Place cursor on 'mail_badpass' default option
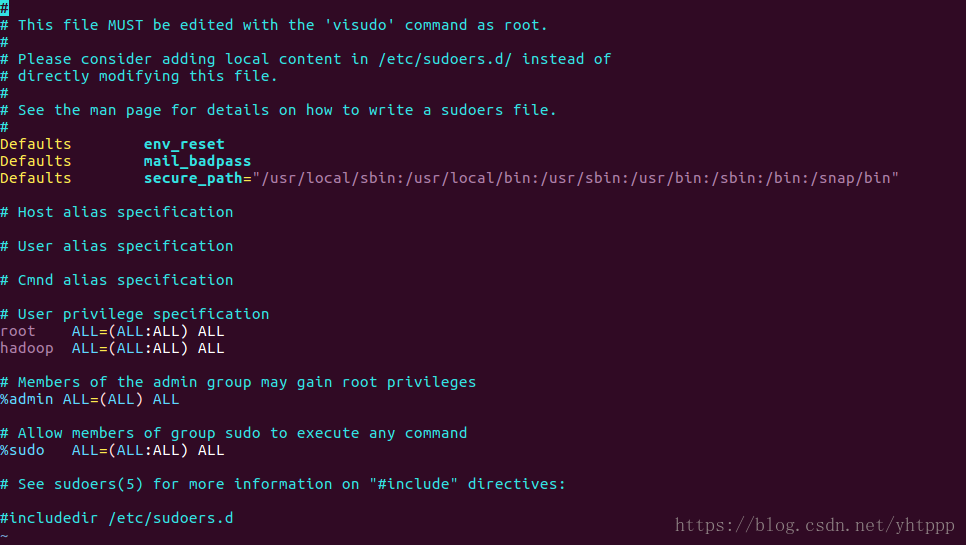The width and height of the screenshot is (966, 545). pos(197,161)
